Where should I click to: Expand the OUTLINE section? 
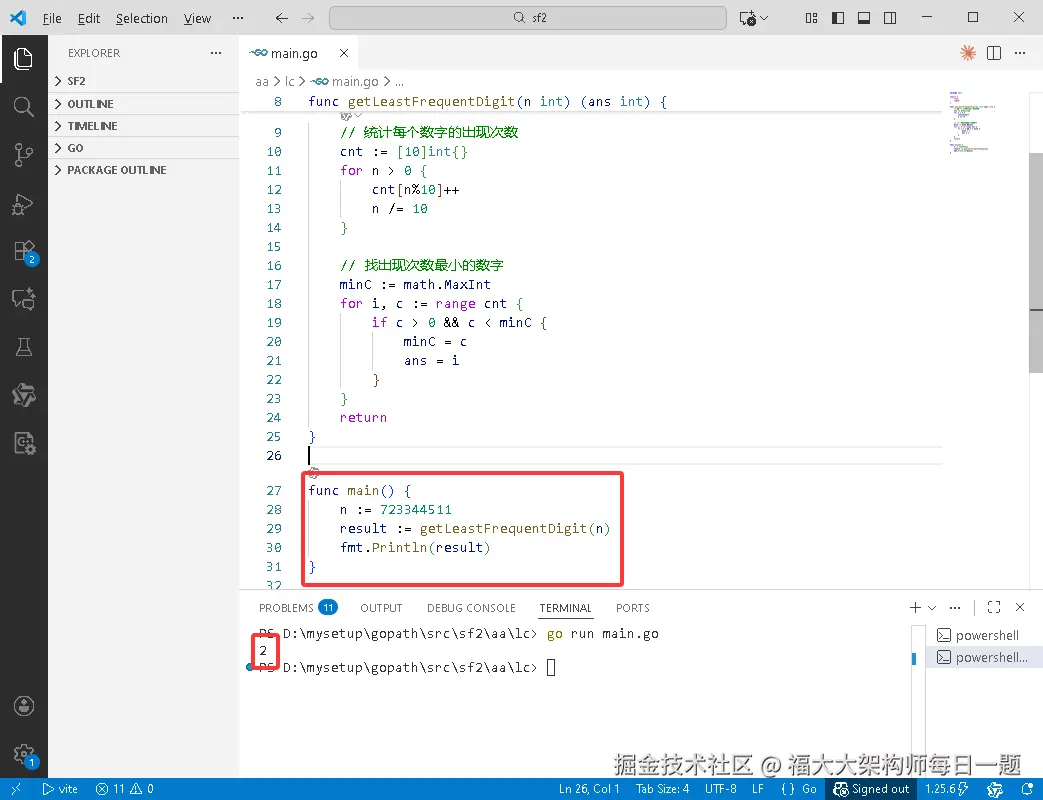[x=144, y=104]
